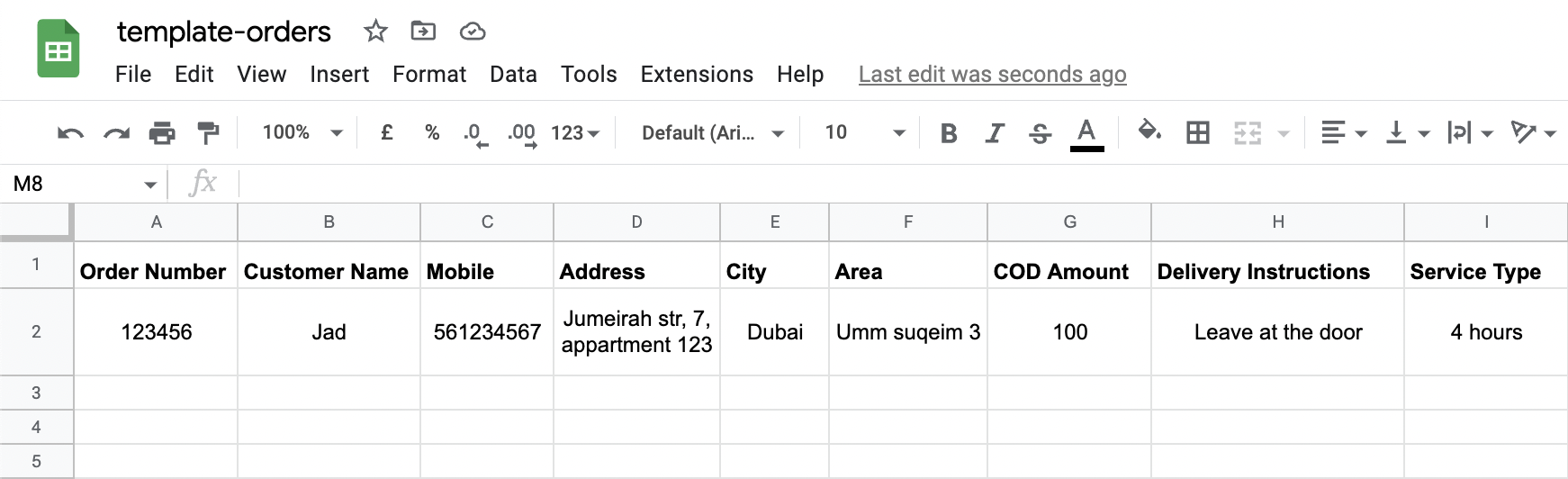1568x479 pixels.
Task: Open the zoom level dropdown
Action: pos(302,133)
